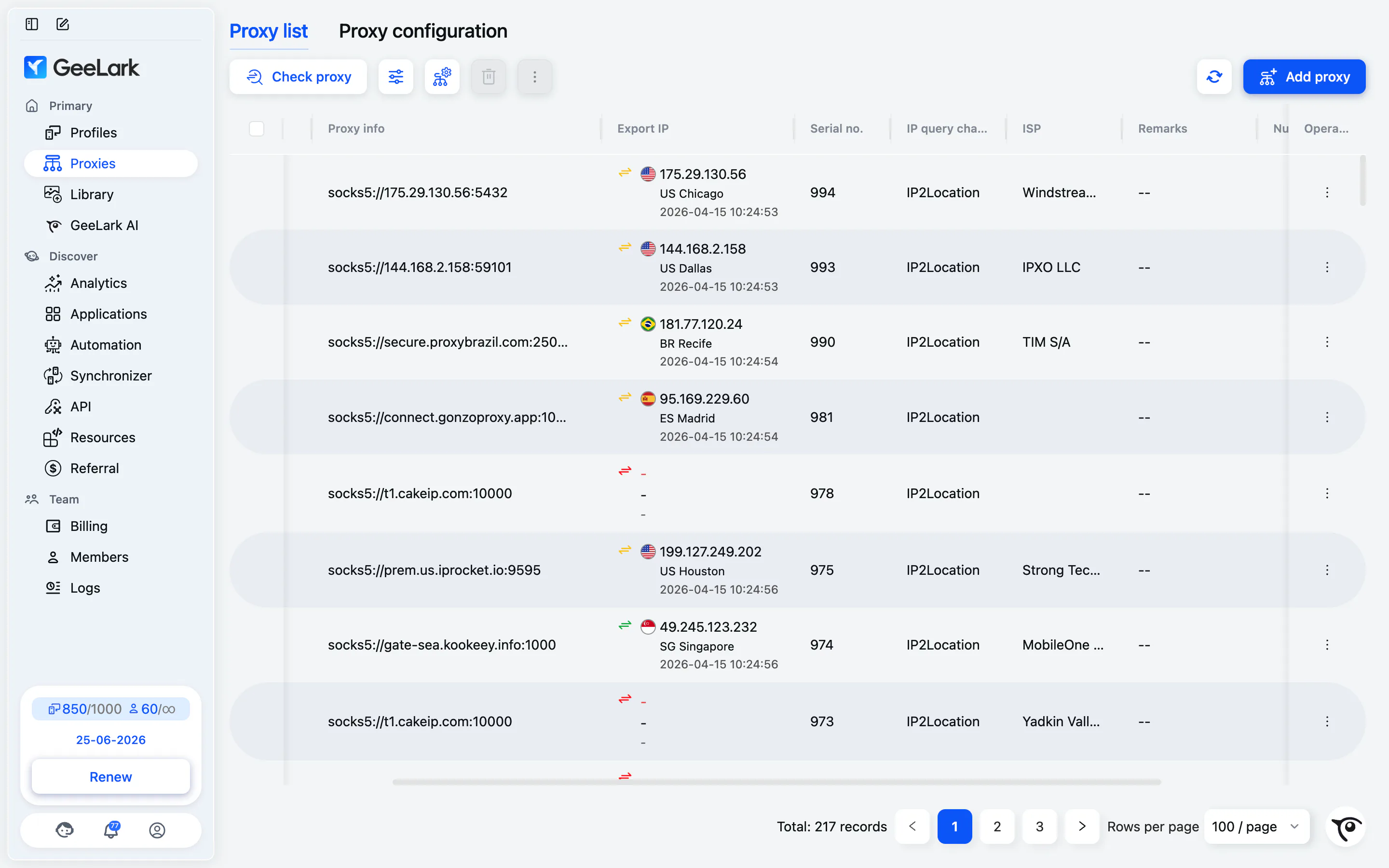Viewport: 1389px width, 868px height.
Task: Open the rows per page dropdown
Action: pos(1256,827)
